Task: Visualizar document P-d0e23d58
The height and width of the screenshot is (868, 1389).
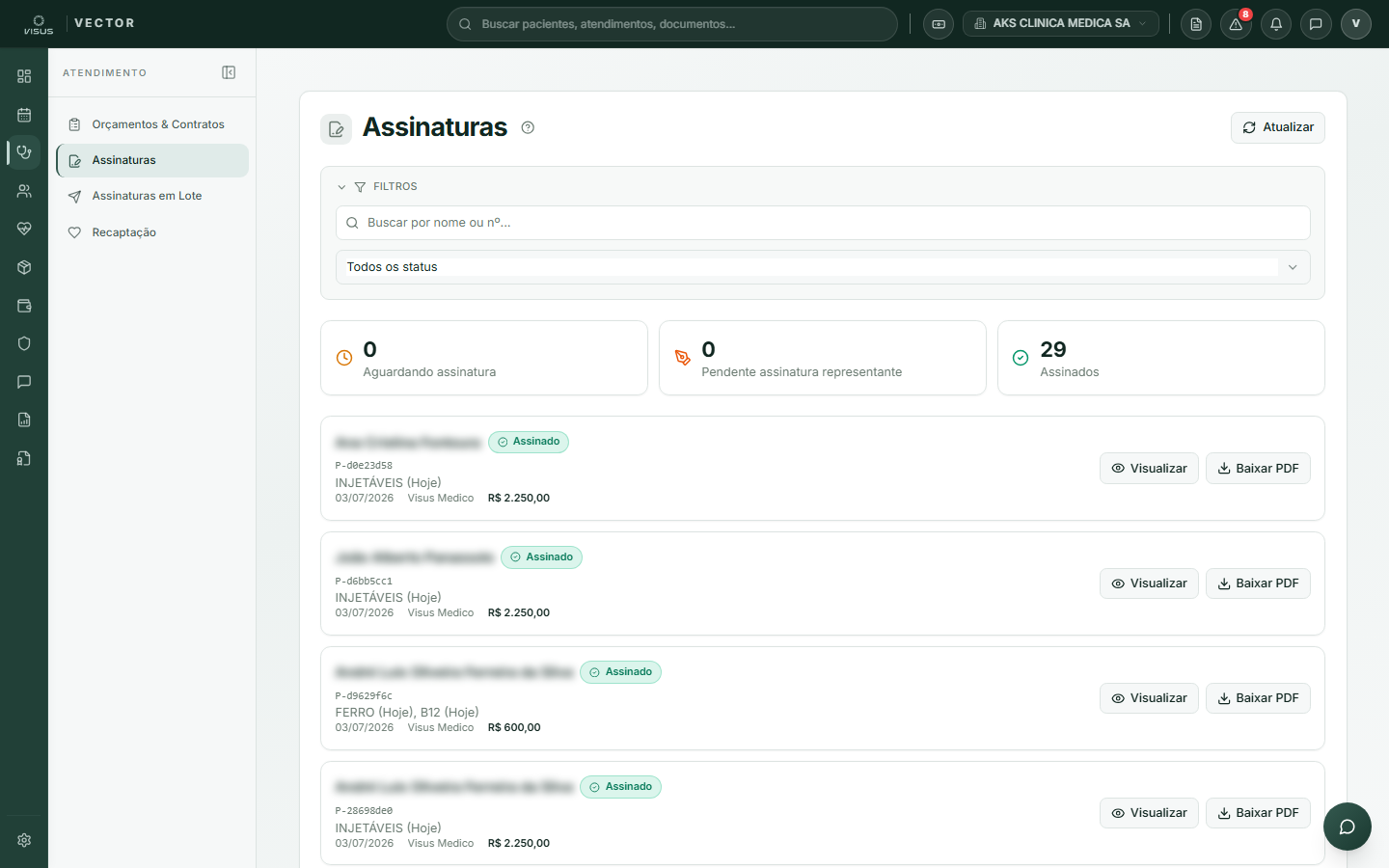Action: click(1149, 468)
